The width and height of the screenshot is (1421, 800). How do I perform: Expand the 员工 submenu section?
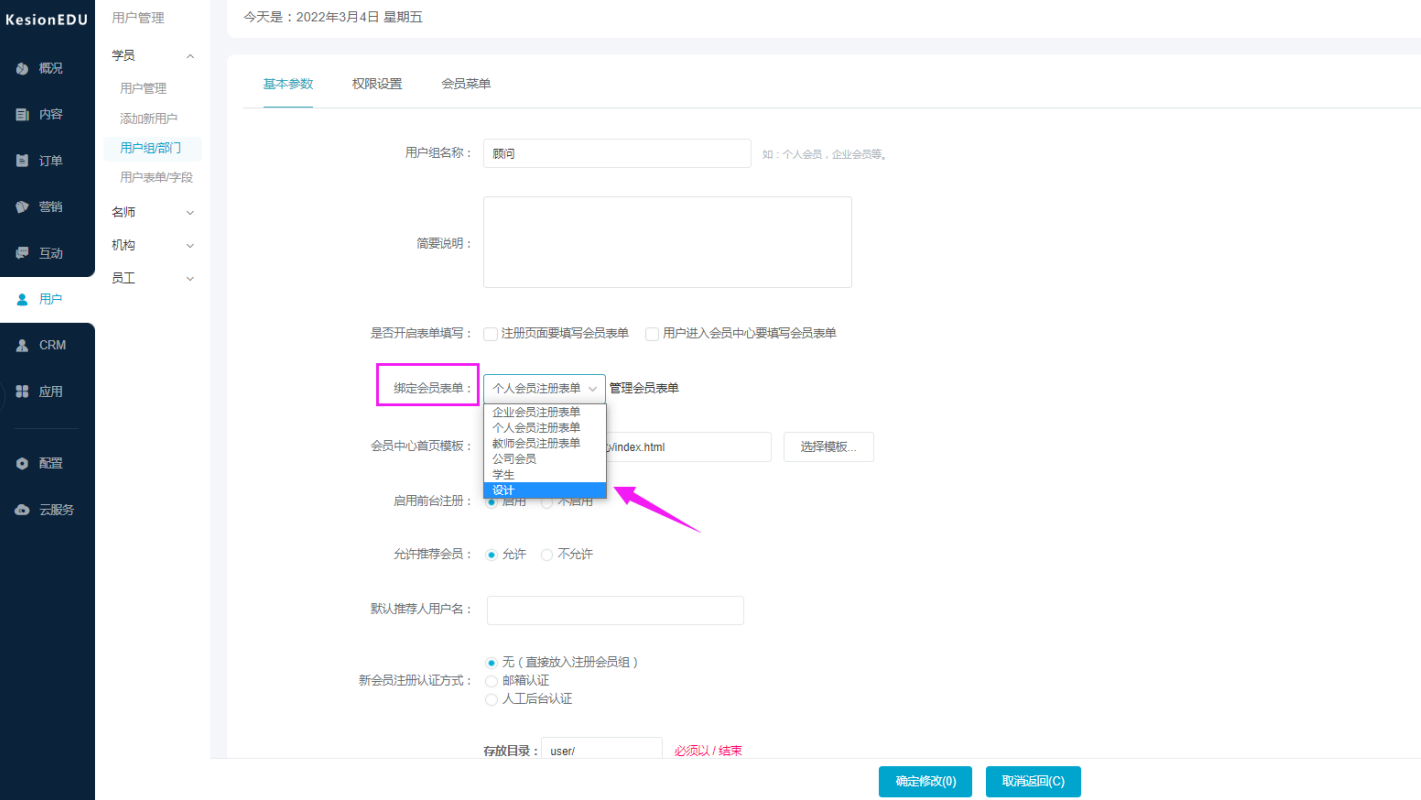pos(190,278)
